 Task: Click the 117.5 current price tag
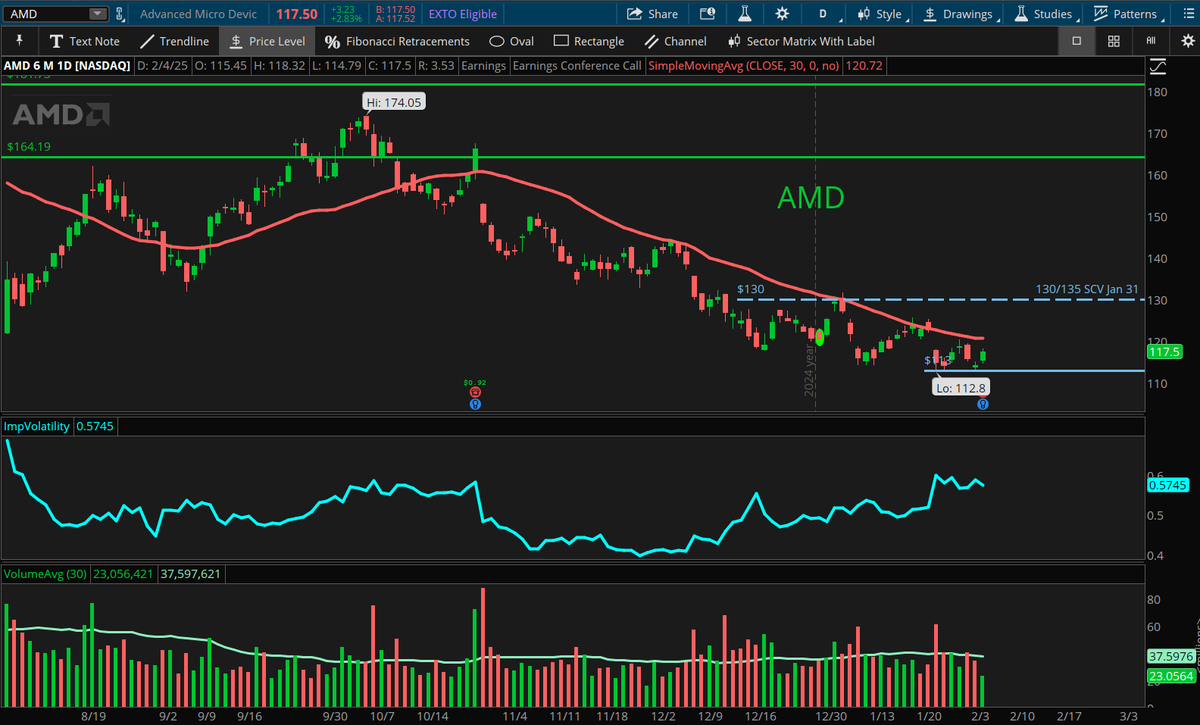tap(1164, 352)
